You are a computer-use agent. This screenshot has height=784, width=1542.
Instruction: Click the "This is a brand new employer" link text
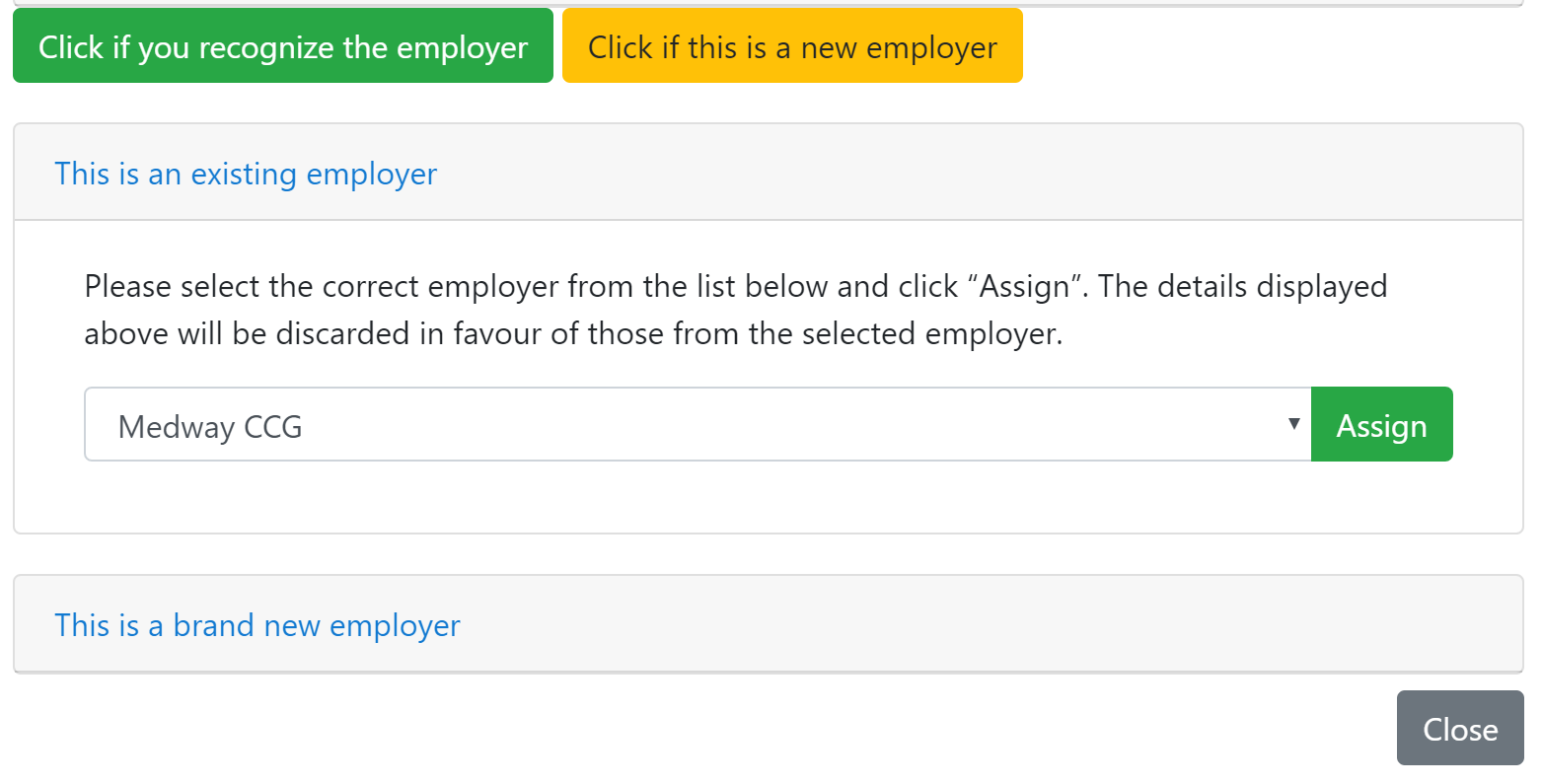pos(257,625)
